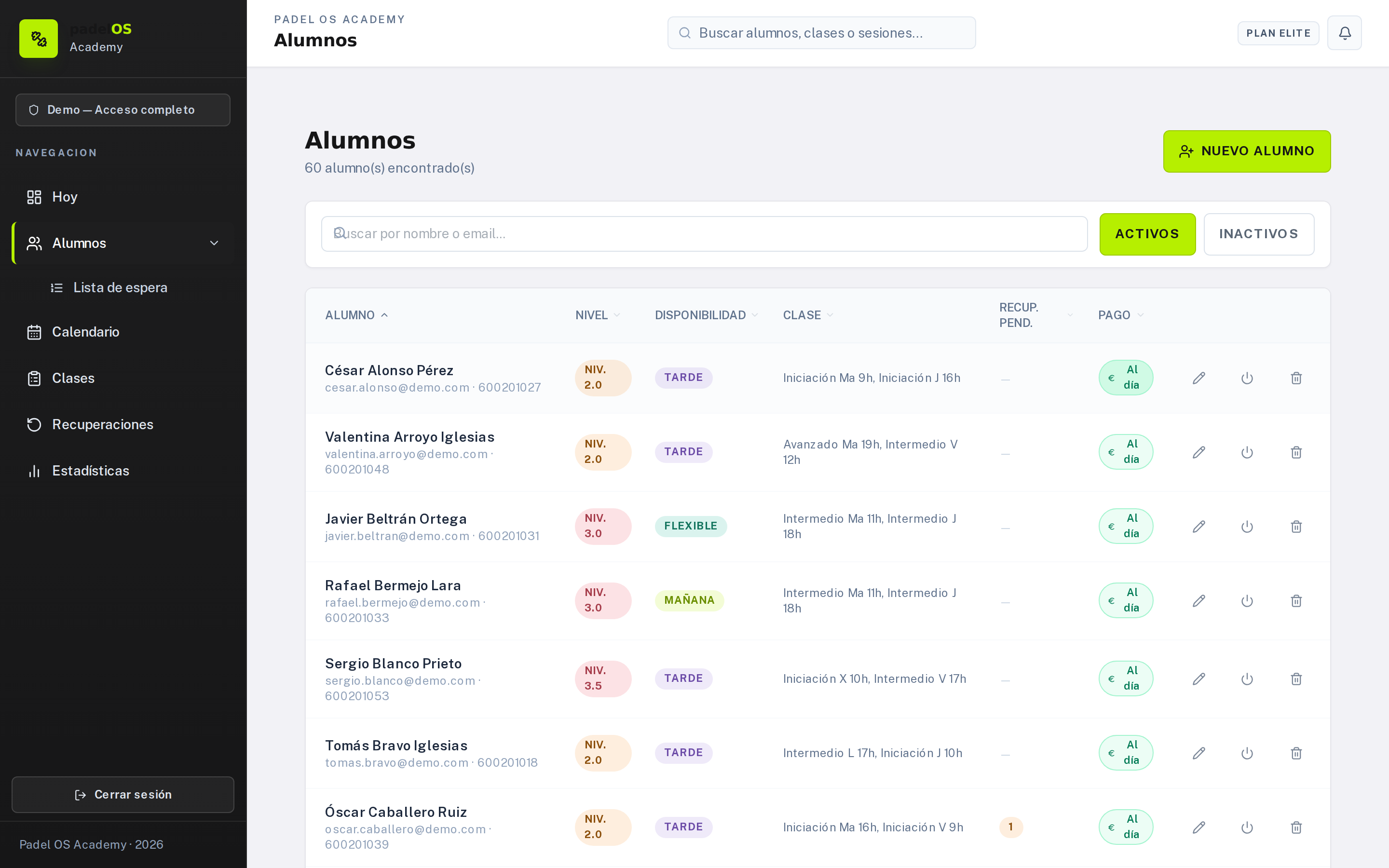
Task: Show ACTIVOS students filter
Action: (1147, 234)
